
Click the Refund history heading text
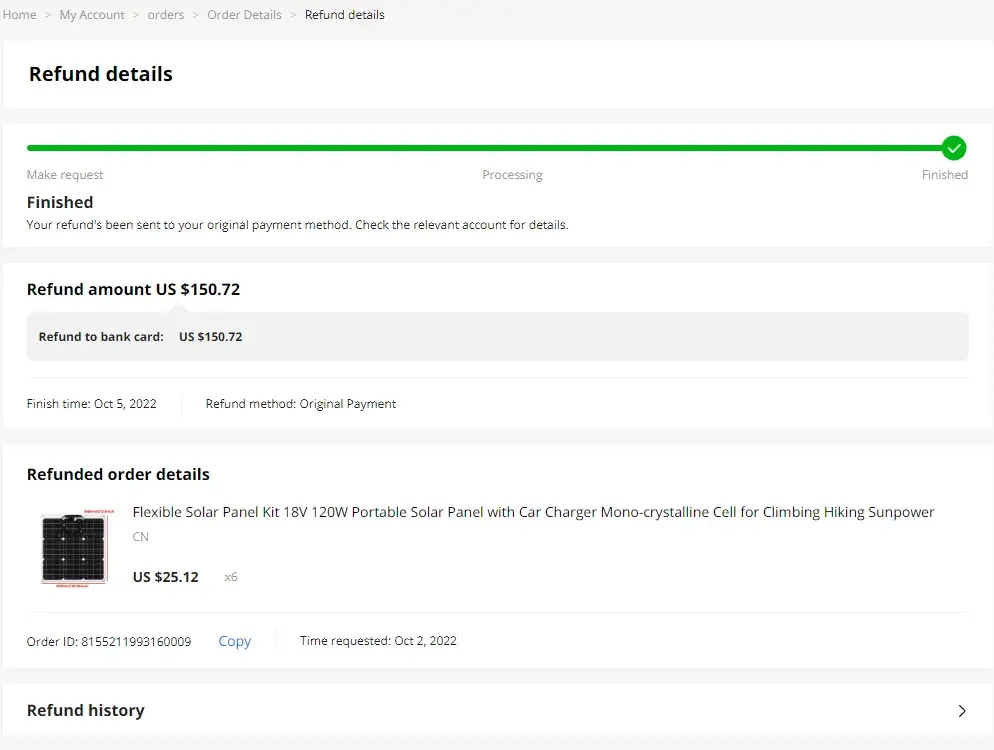coord(86,710)
